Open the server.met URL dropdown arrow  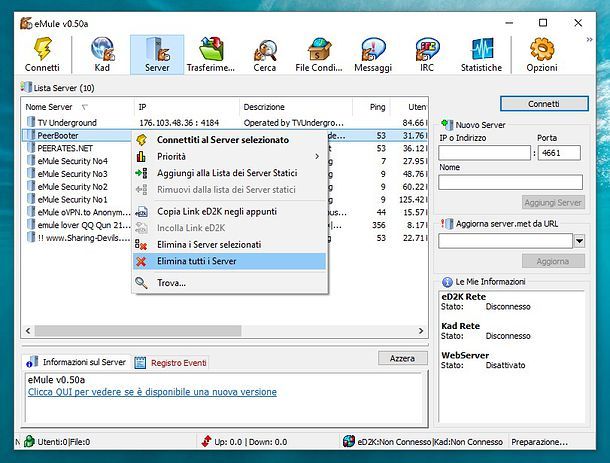tap(579, 241)
